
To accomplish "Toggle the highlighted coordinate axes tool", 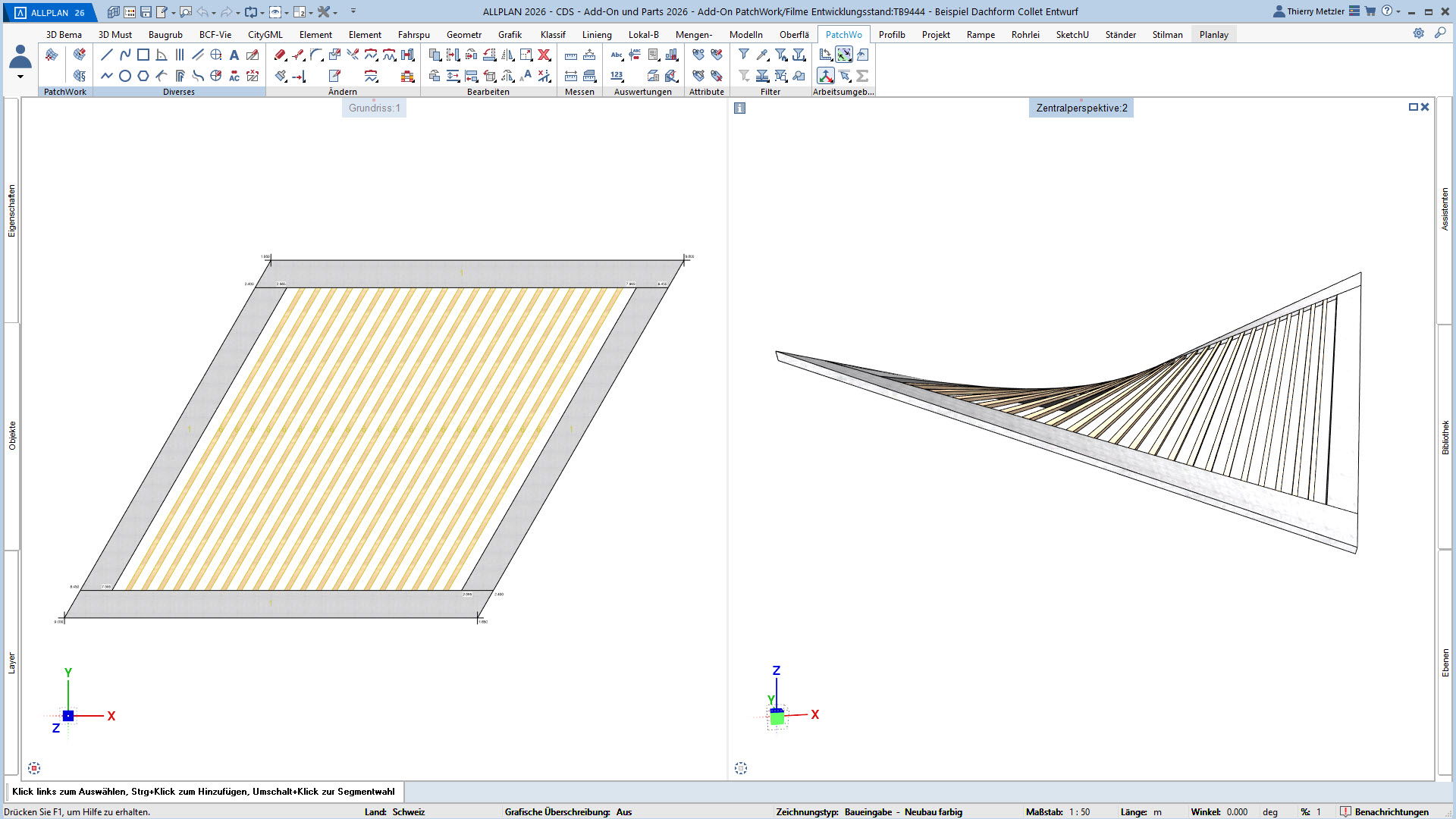I will coord(826,76).
